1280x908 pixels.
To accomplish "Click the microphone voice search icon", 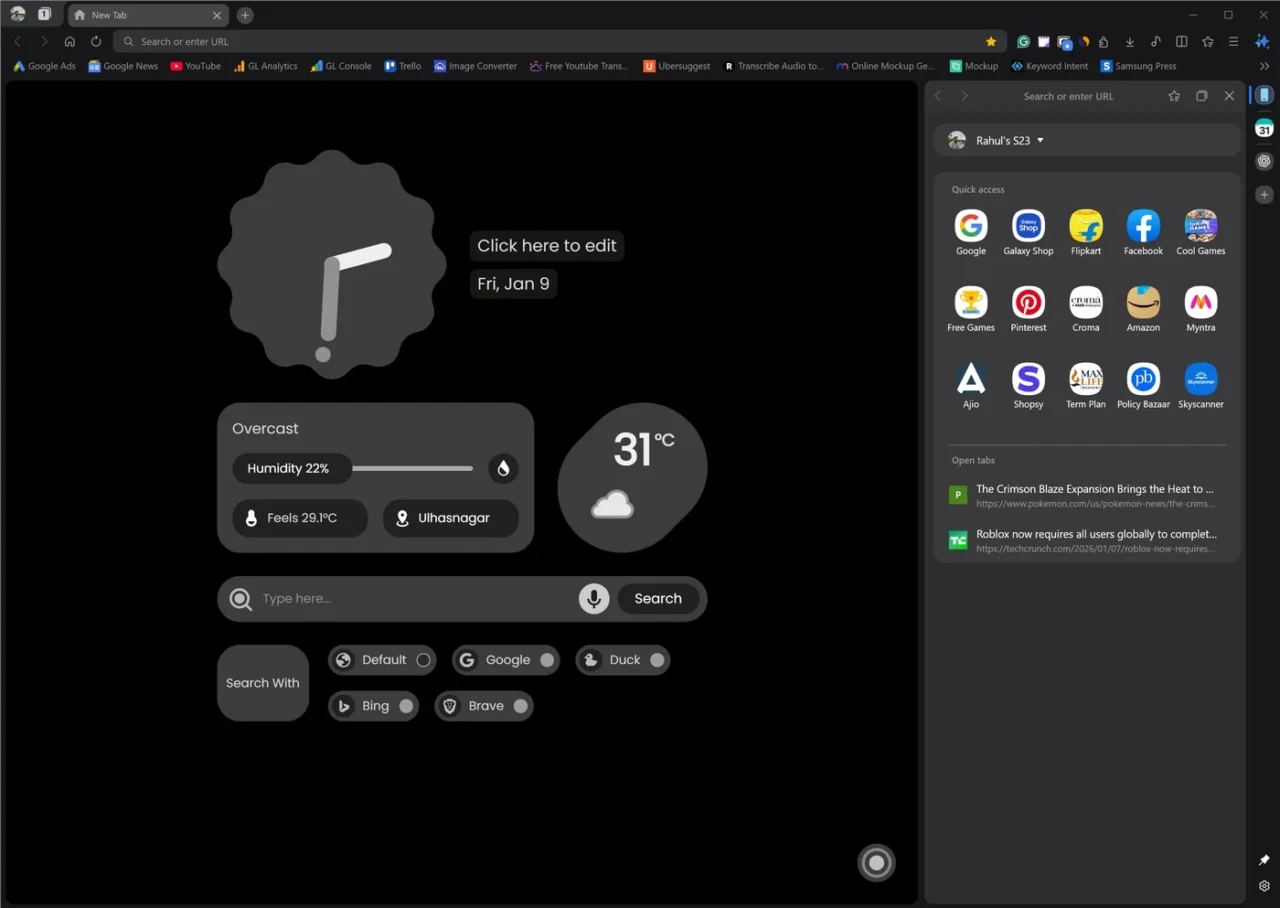I will [x=594, y=599].
